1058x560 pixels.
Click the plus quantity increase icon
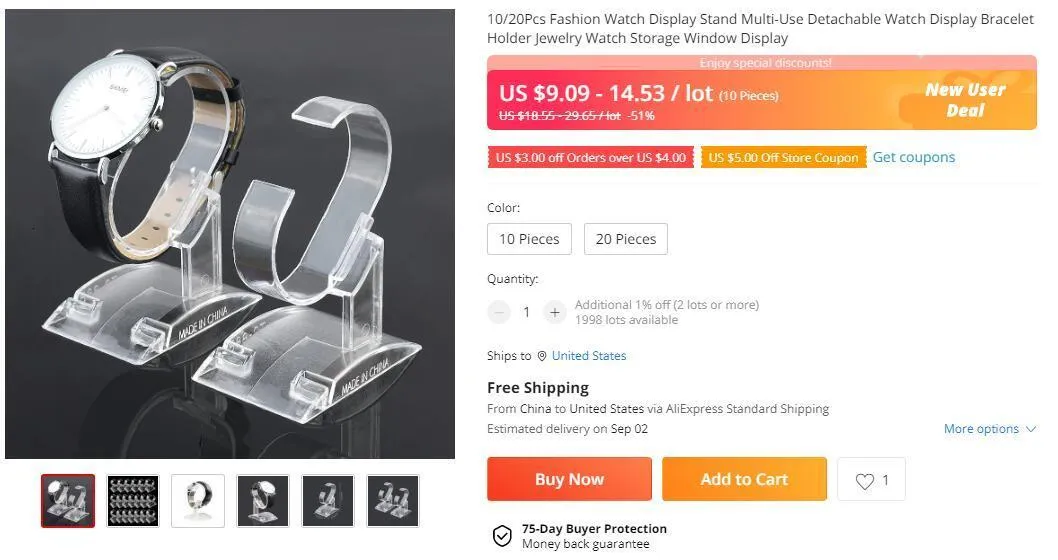555,312
